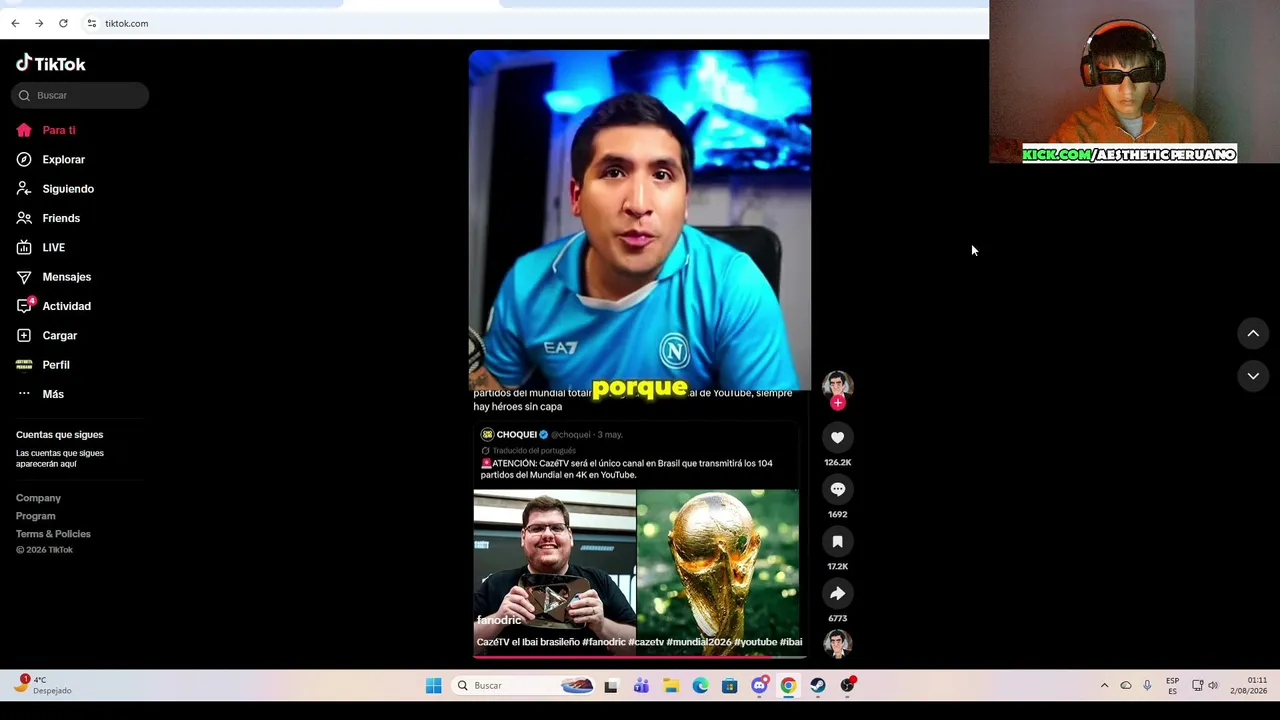The width and height of the screenshot is (1280, 720).
Task: Reload the tiktok.com page
Action: [63, 23]
